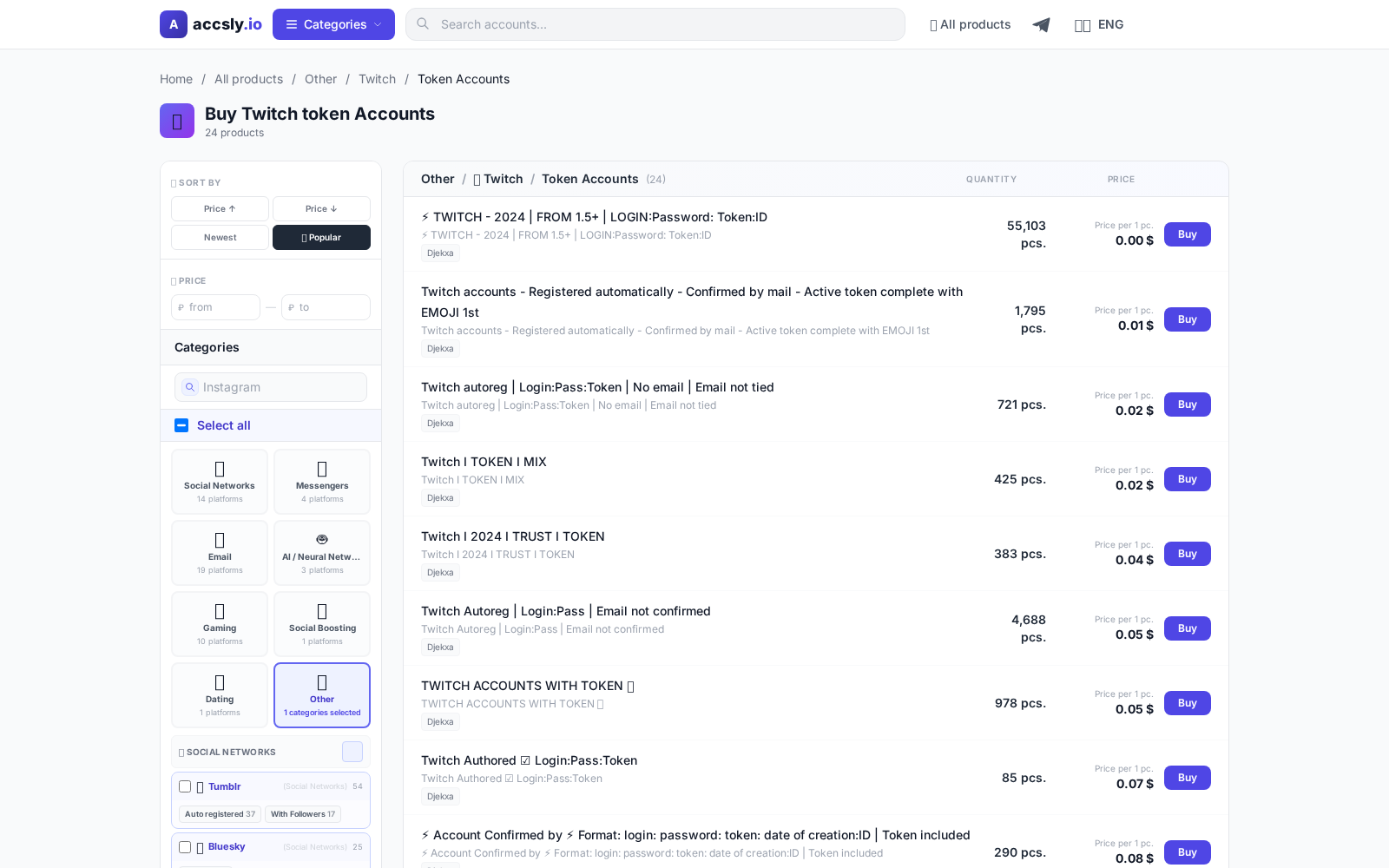Viewport: 1389px width, 868px height.
Task: Buy Twitch Authored Login:Pass:Token product
Action: (x=1187, y=778)
